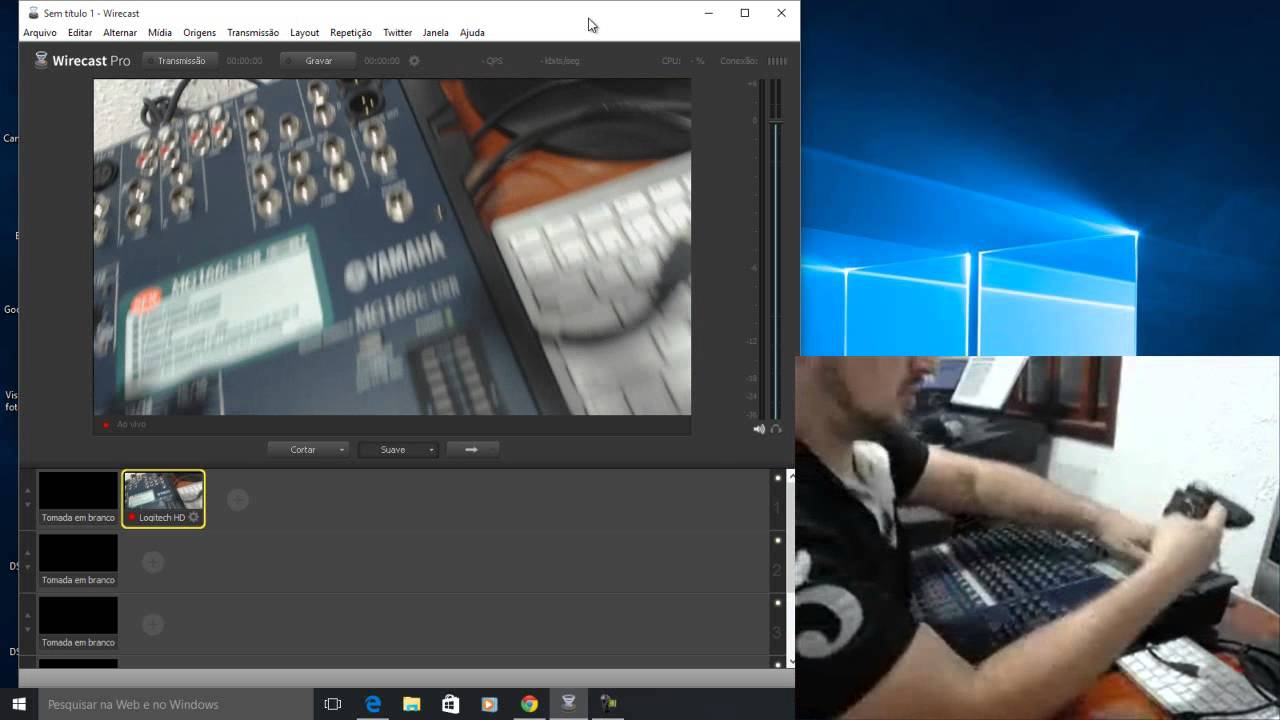Move layer 1 down with the arrow
1280x720 pixels.
[x=27, y=505]
